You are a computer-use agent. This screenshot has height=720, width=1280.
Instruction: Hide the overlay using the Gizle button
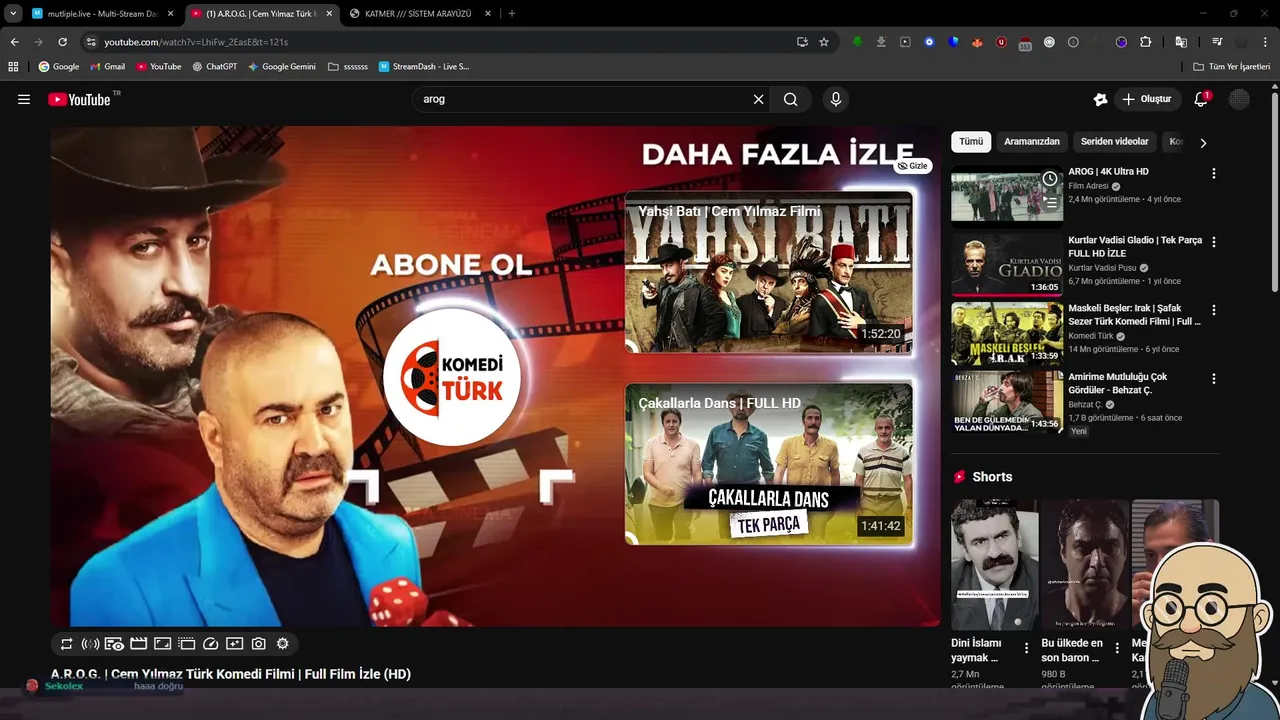point(912,165)
